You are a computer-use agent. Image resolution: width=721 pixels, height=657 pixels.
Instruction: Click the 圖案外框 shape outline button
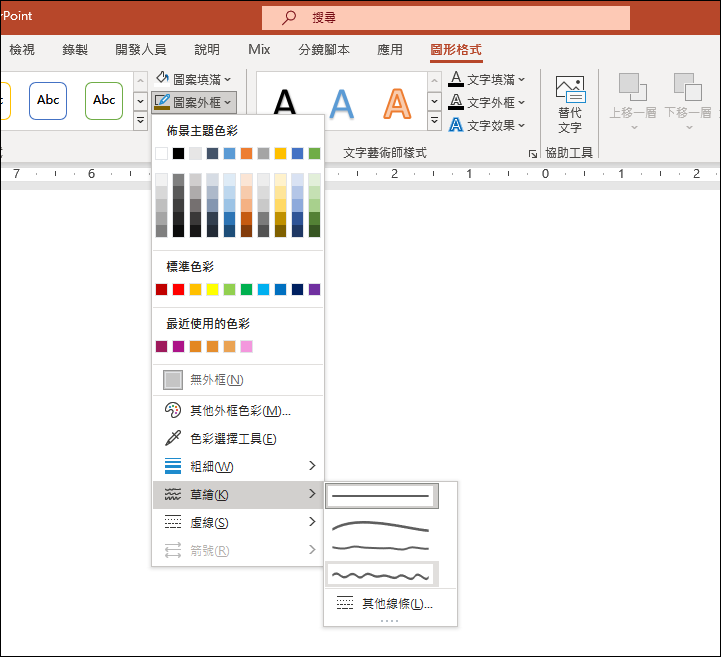(x=194, y=102)
